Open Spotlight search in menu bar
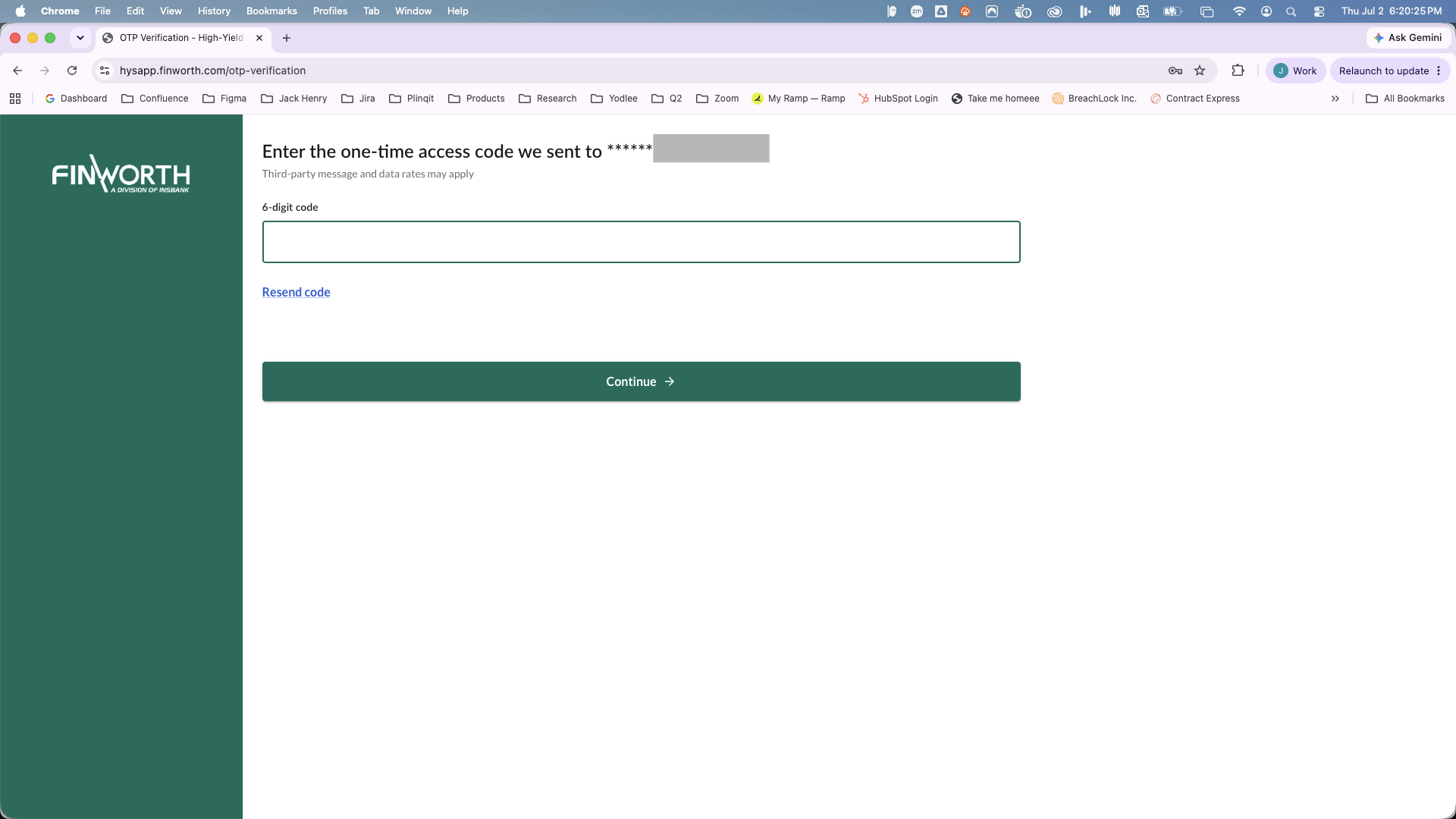 [1291, 11]
